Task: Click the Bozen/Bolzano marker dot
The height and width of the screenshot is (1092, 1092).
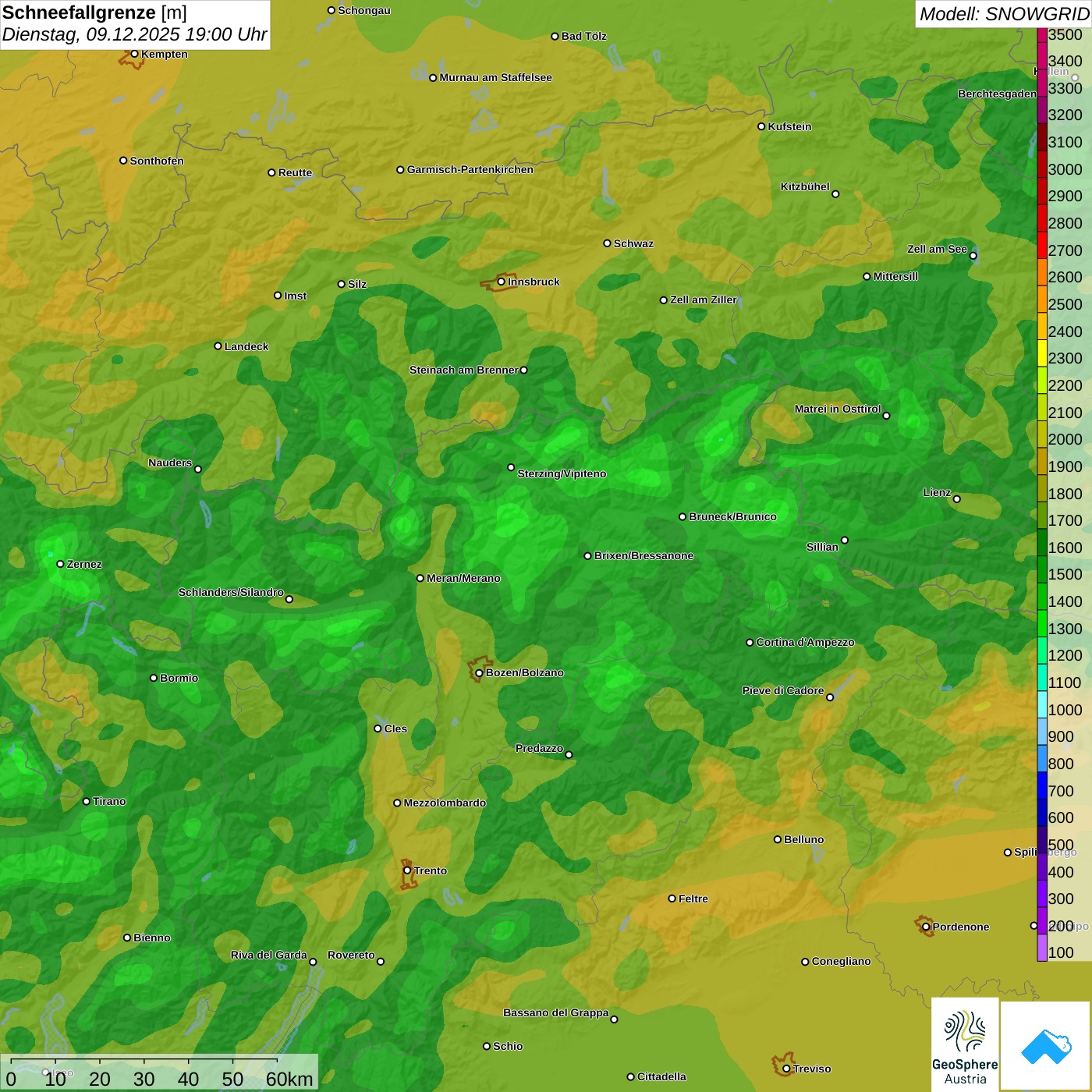Action: click(479, 672)
